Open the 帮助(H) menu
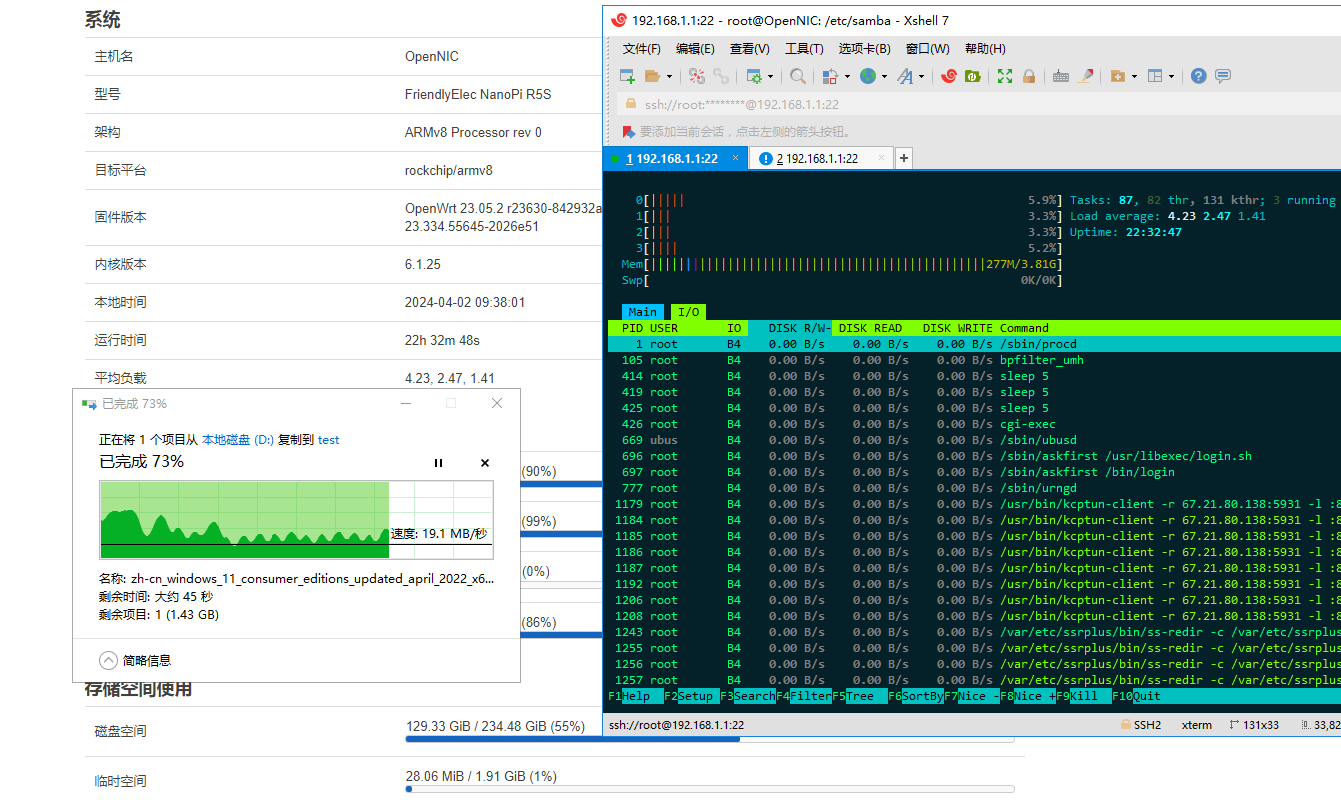This screenshot has height=800, width=1341. tap(985, 48)
